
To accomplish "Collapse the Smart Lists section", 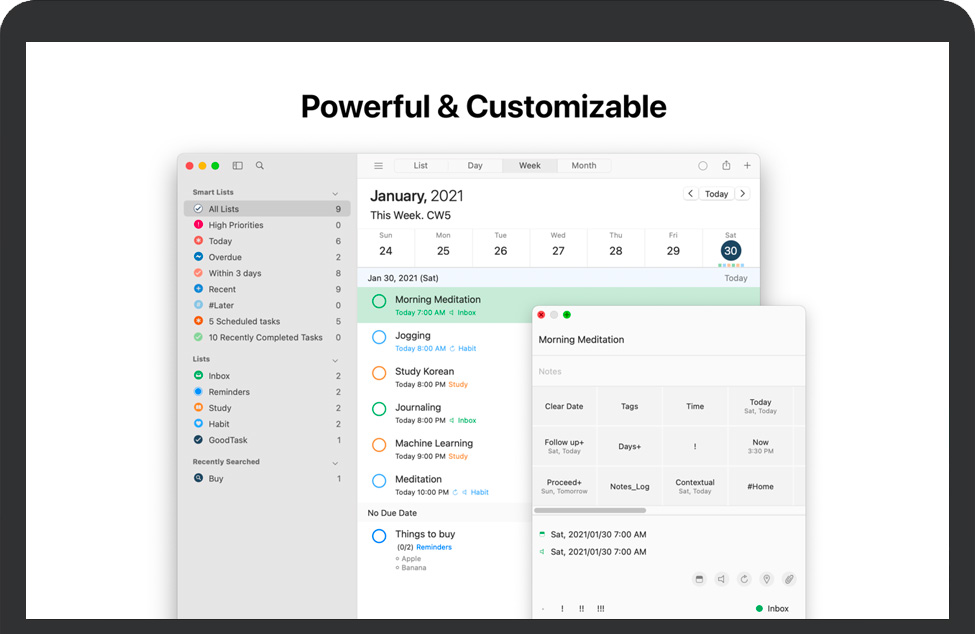I will [335, 194].
